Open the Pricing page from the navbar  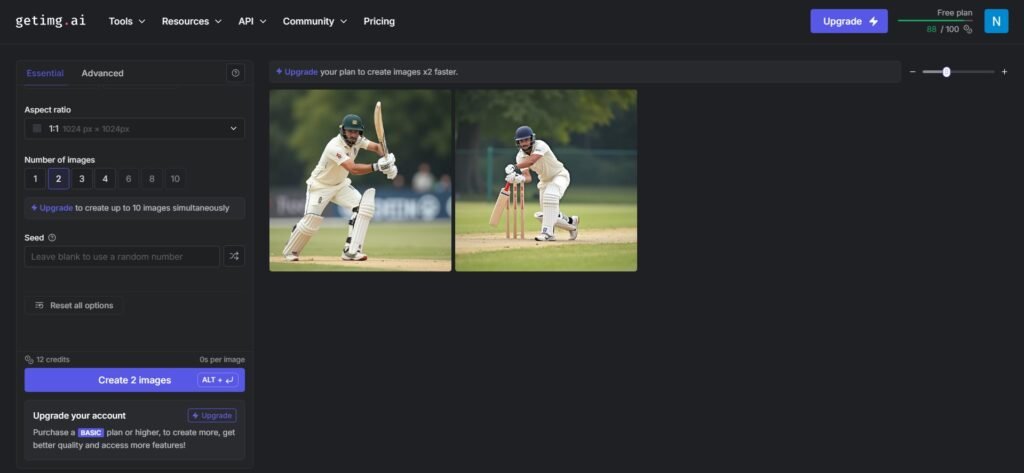379,21
